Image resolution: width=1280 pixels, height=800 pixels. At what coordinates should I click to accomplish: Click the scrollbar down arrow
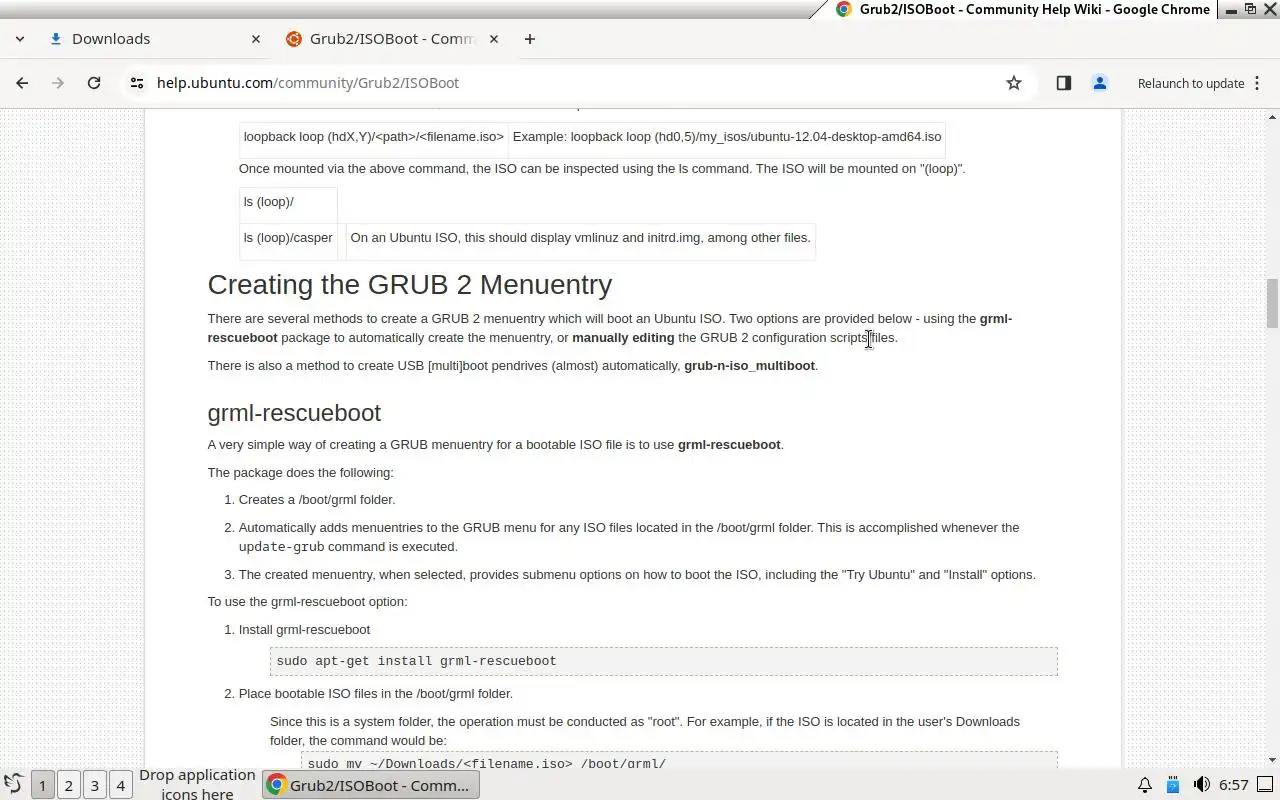[1272, 761]
